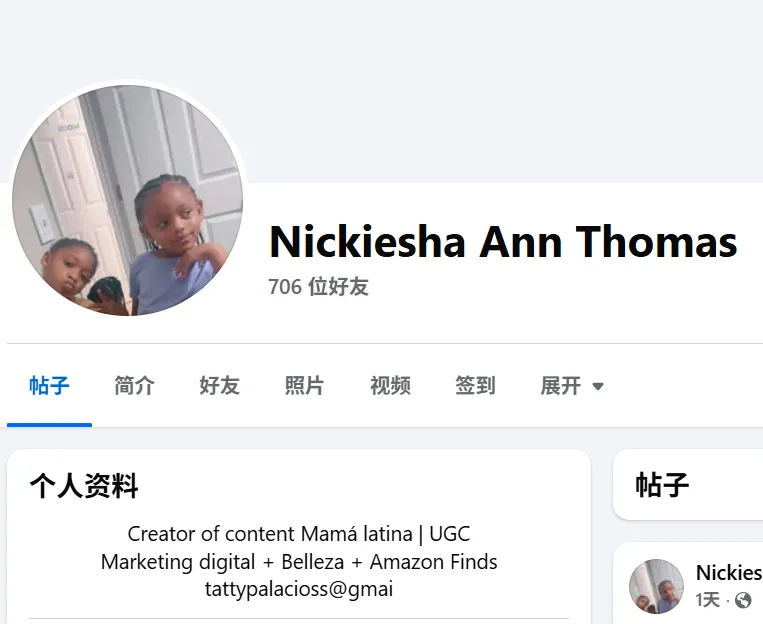Expand the 展开 more-tabs menu

point(572,386)
